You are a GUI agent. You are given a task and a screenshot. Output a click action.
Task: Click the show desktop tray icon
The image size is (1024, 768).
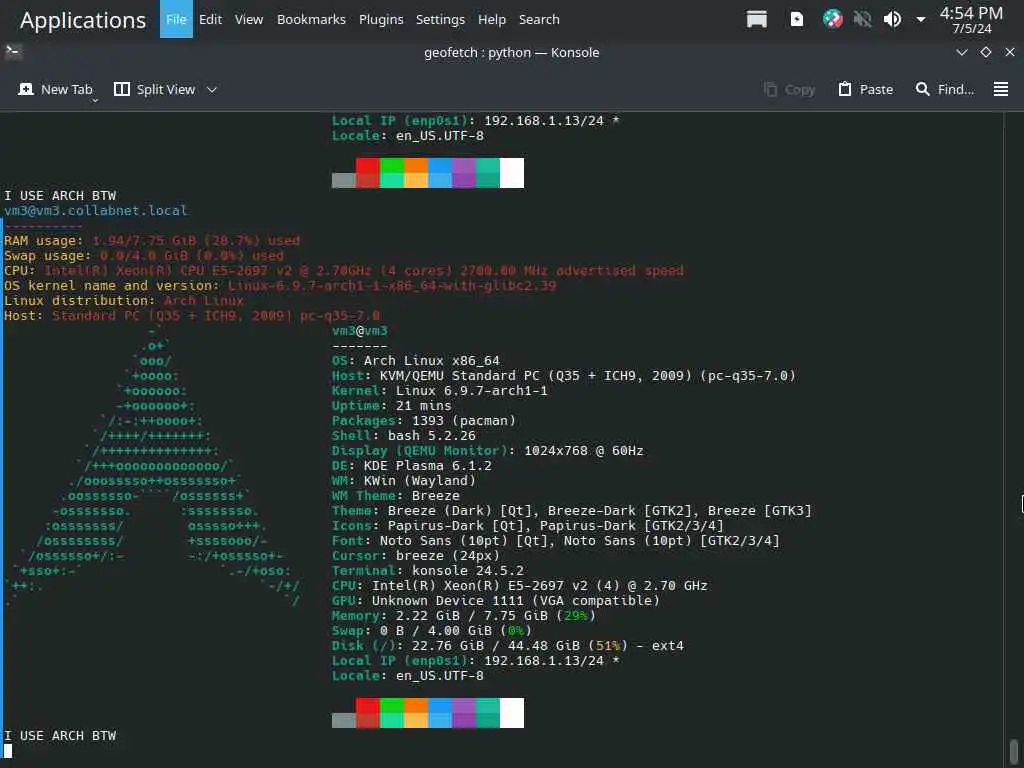pyautogui.click(x=757, y=20)
